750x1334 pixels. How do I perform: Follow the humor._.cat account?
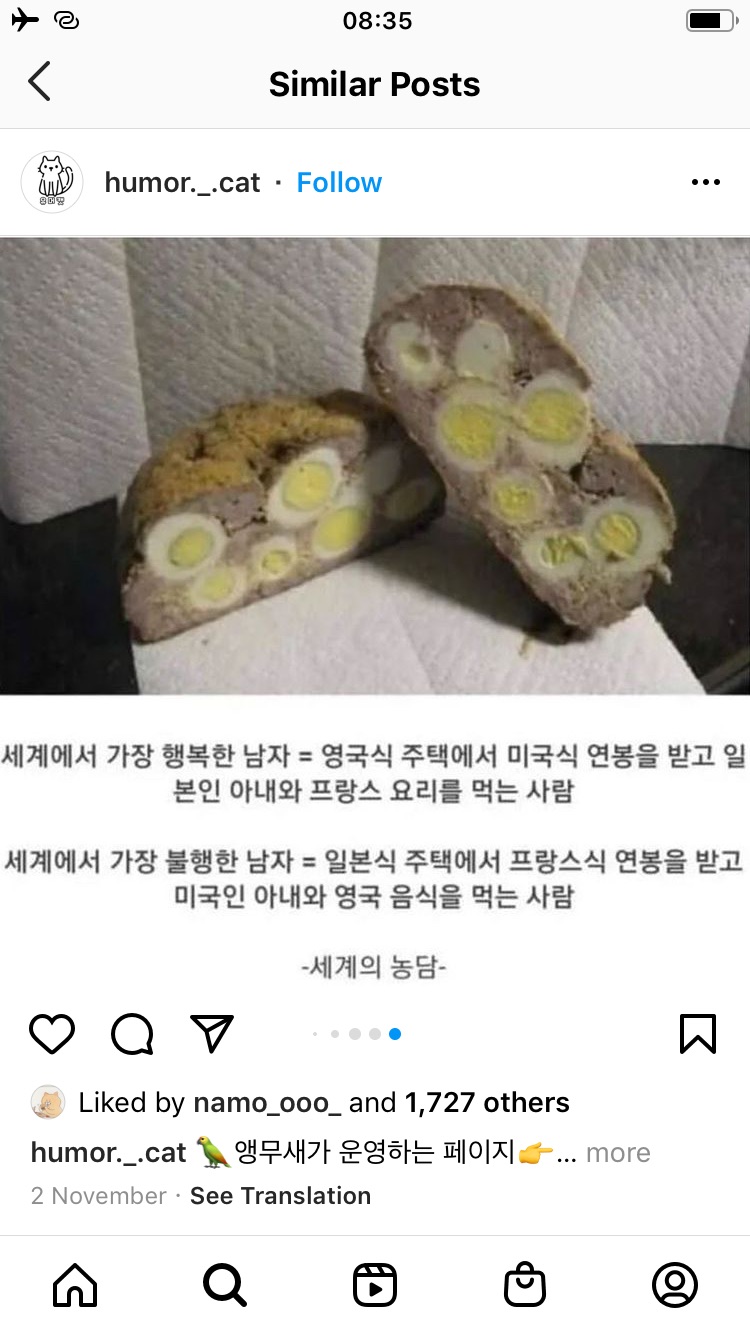(x=339, y=183)
